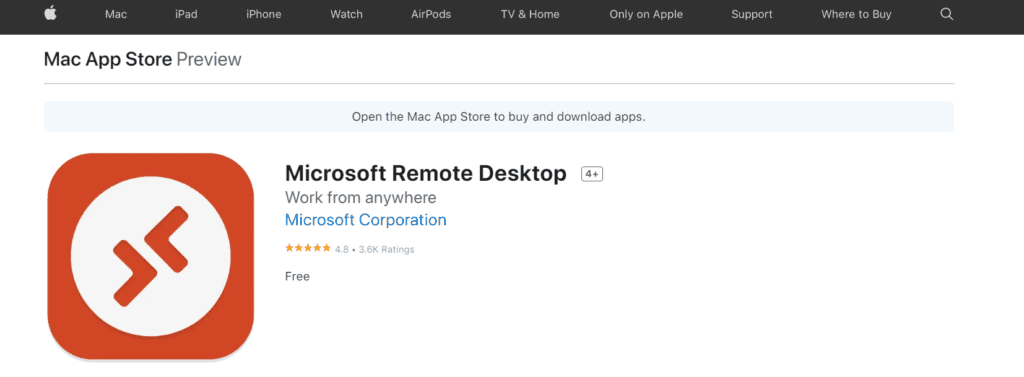Click the 4+ age rating badge
The width and height of the screenshot is (1024, 377).
[x=592, y=174]
